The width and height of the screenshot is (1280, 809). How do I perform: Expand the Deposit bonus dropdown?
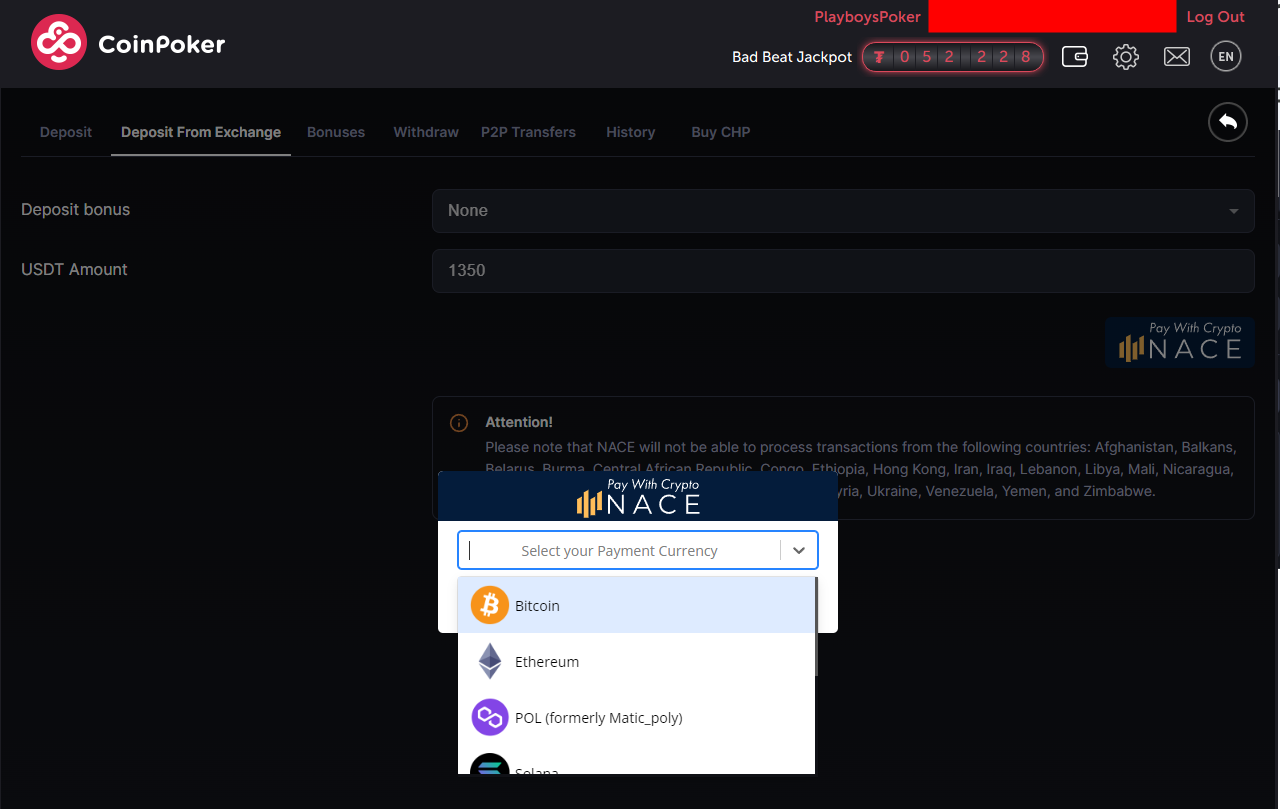843,211
